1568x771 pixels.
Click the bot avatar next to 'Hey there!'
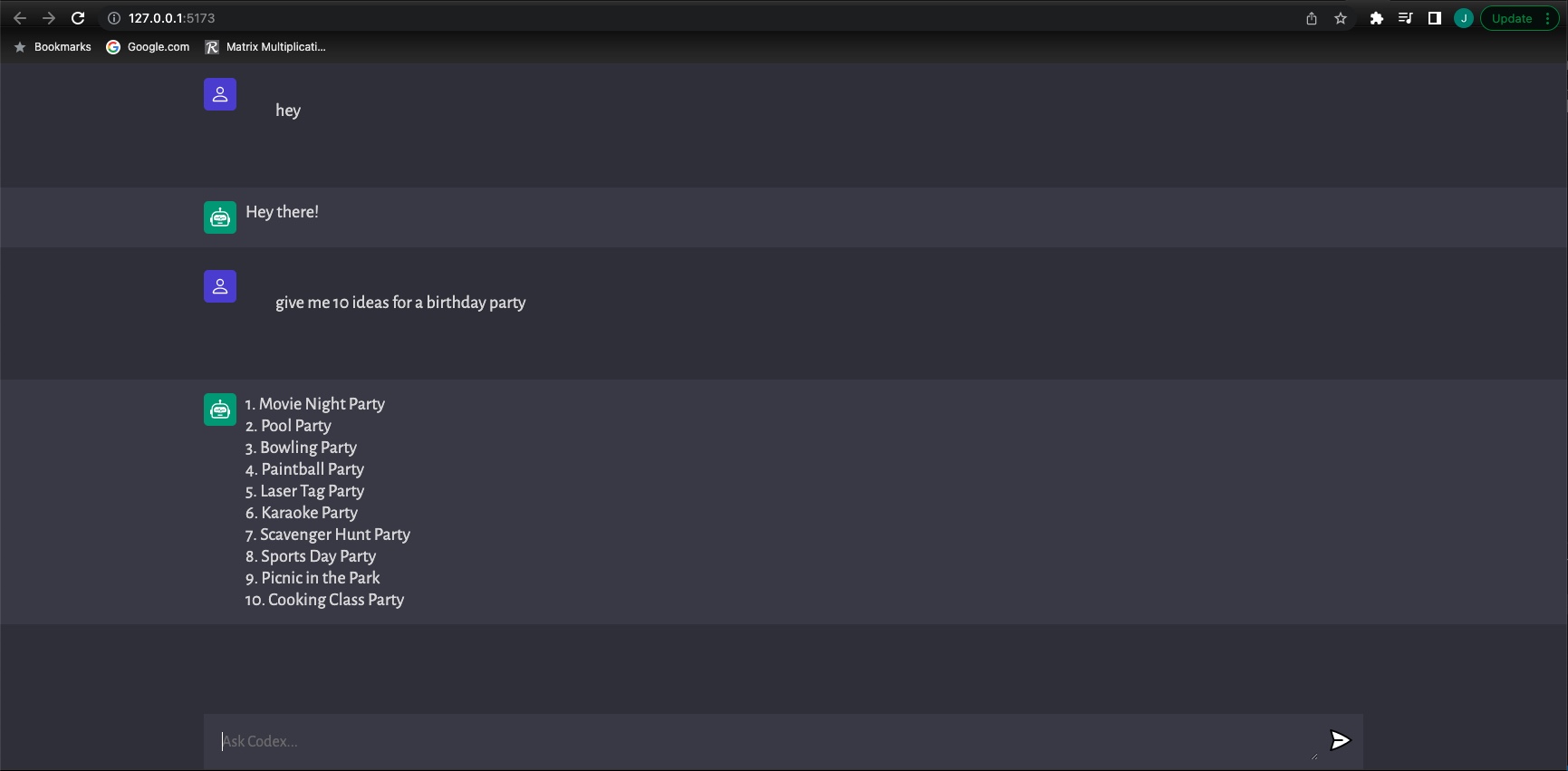coord(219,217)
